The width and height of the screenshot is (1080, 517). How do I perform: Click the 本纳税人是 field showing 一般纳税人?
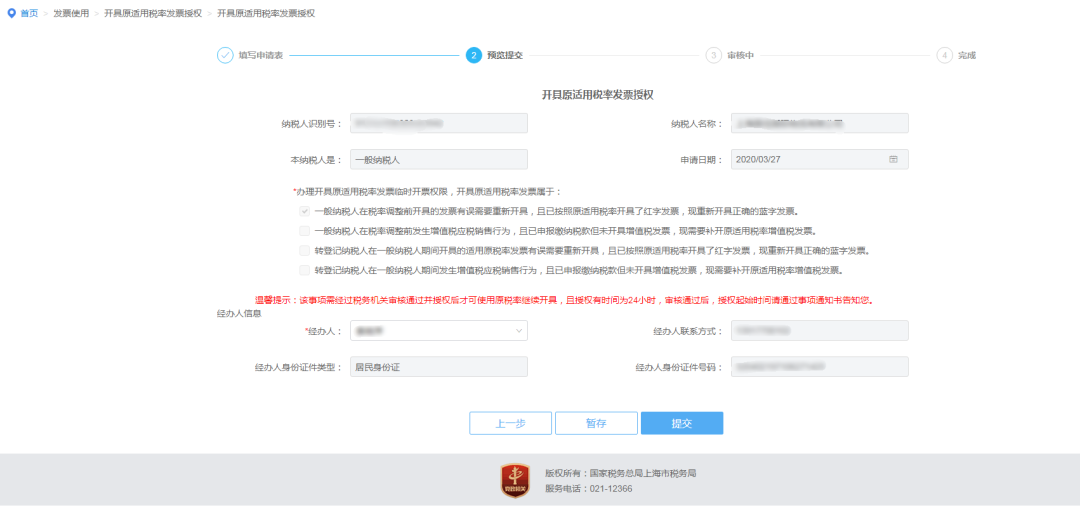point(439,159)
